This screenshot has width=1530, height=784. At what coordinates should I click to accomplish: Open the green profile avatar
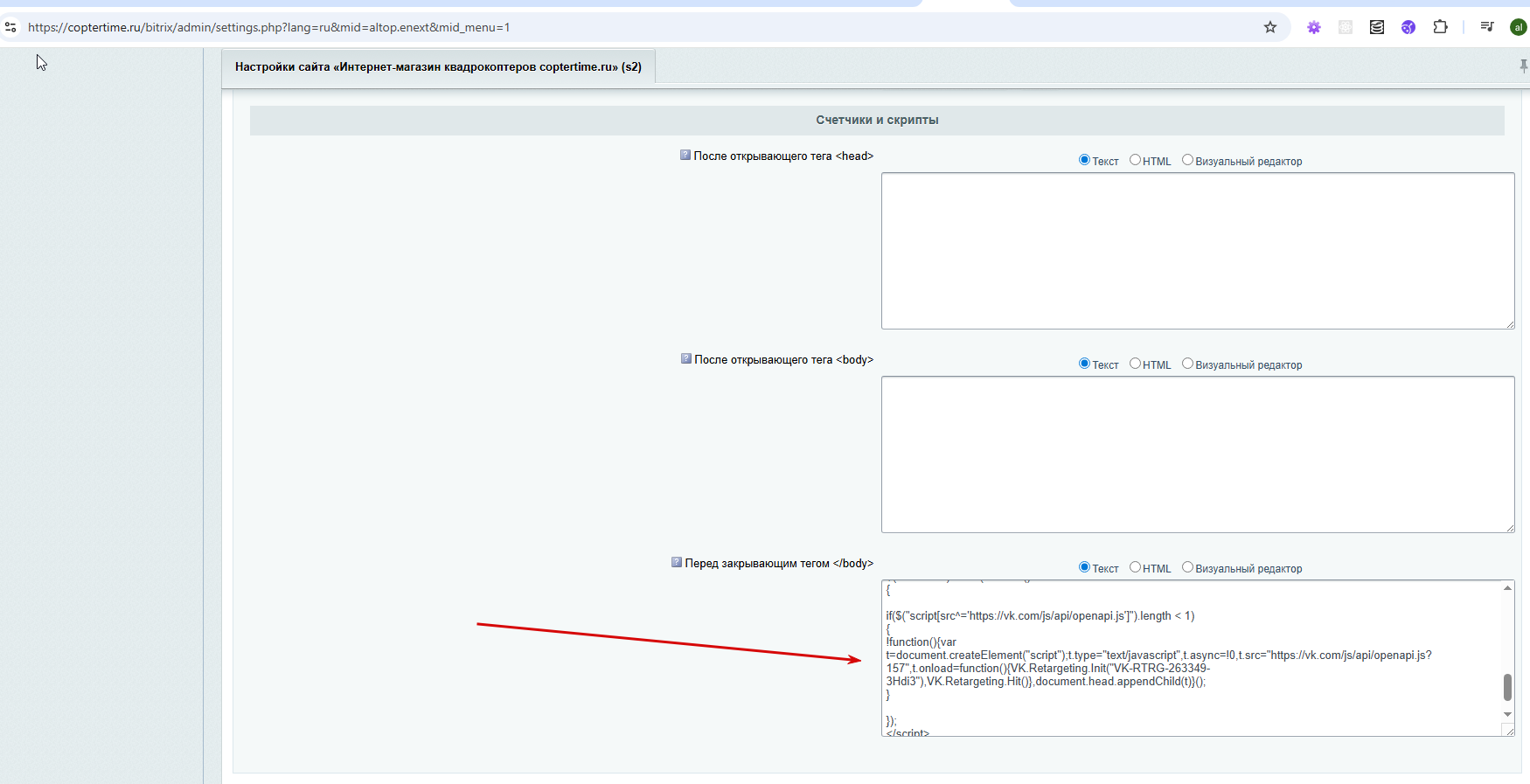pyautogui.click(x=1519, y=27)
